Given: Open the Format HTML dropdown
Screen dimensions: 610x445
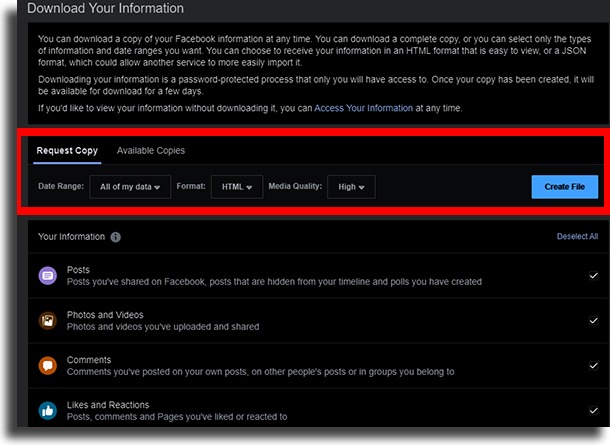Looking at the screenshot, I should 237,187.
